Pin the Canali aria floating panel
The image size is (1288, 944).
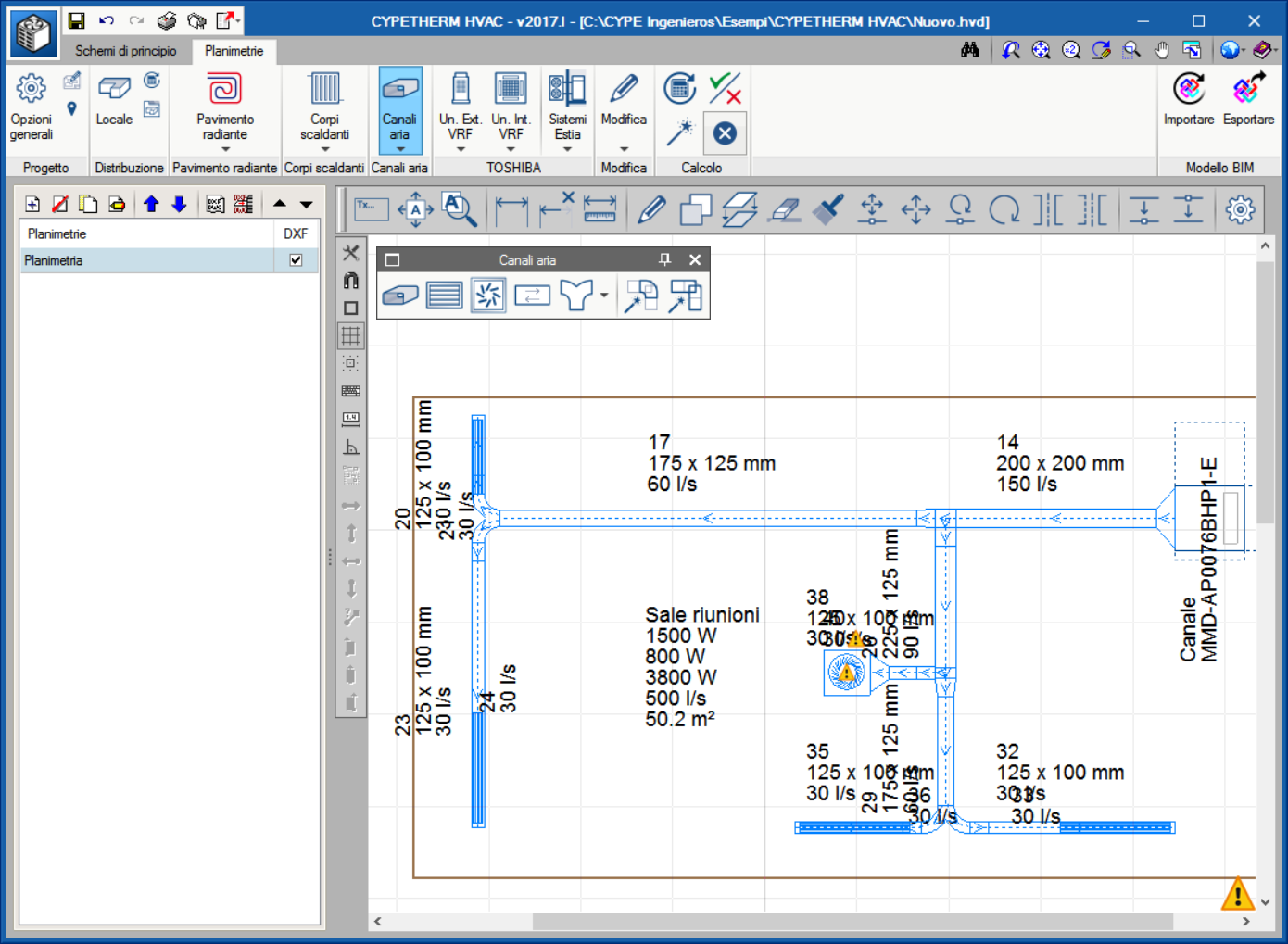[x=664, y=260]
